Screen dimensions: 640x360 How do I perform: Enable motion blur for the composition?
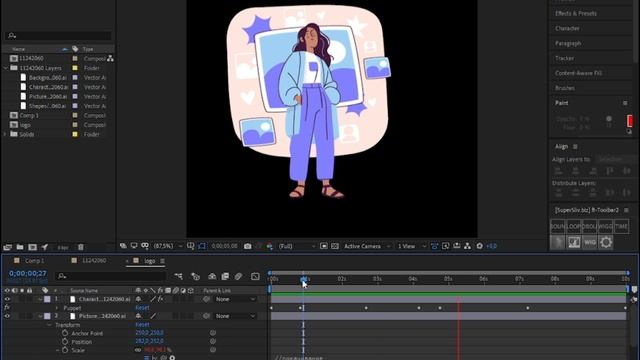pos(238,276)
